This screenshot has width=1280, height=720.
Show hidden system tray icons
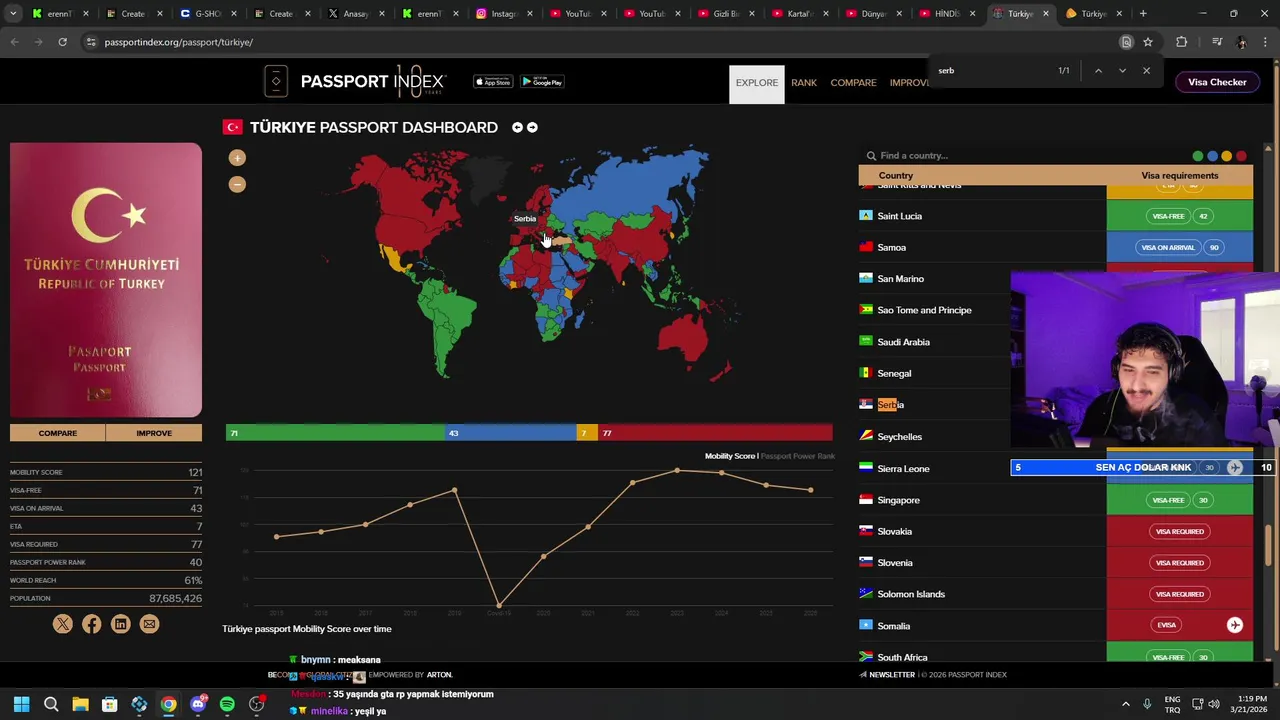coord(1126,704)
